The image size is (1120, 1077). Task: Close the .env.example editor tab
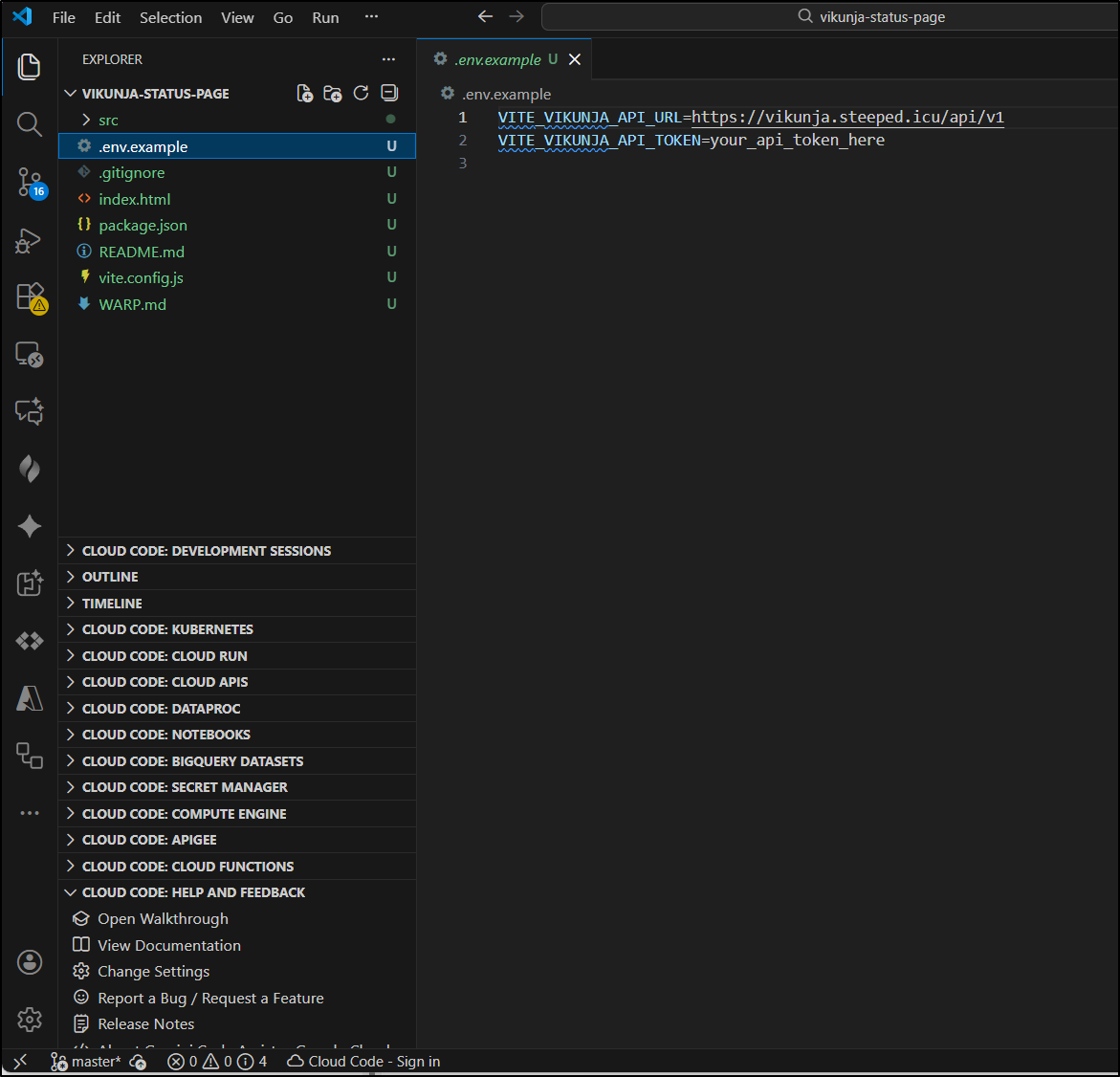tap(575, 59)
